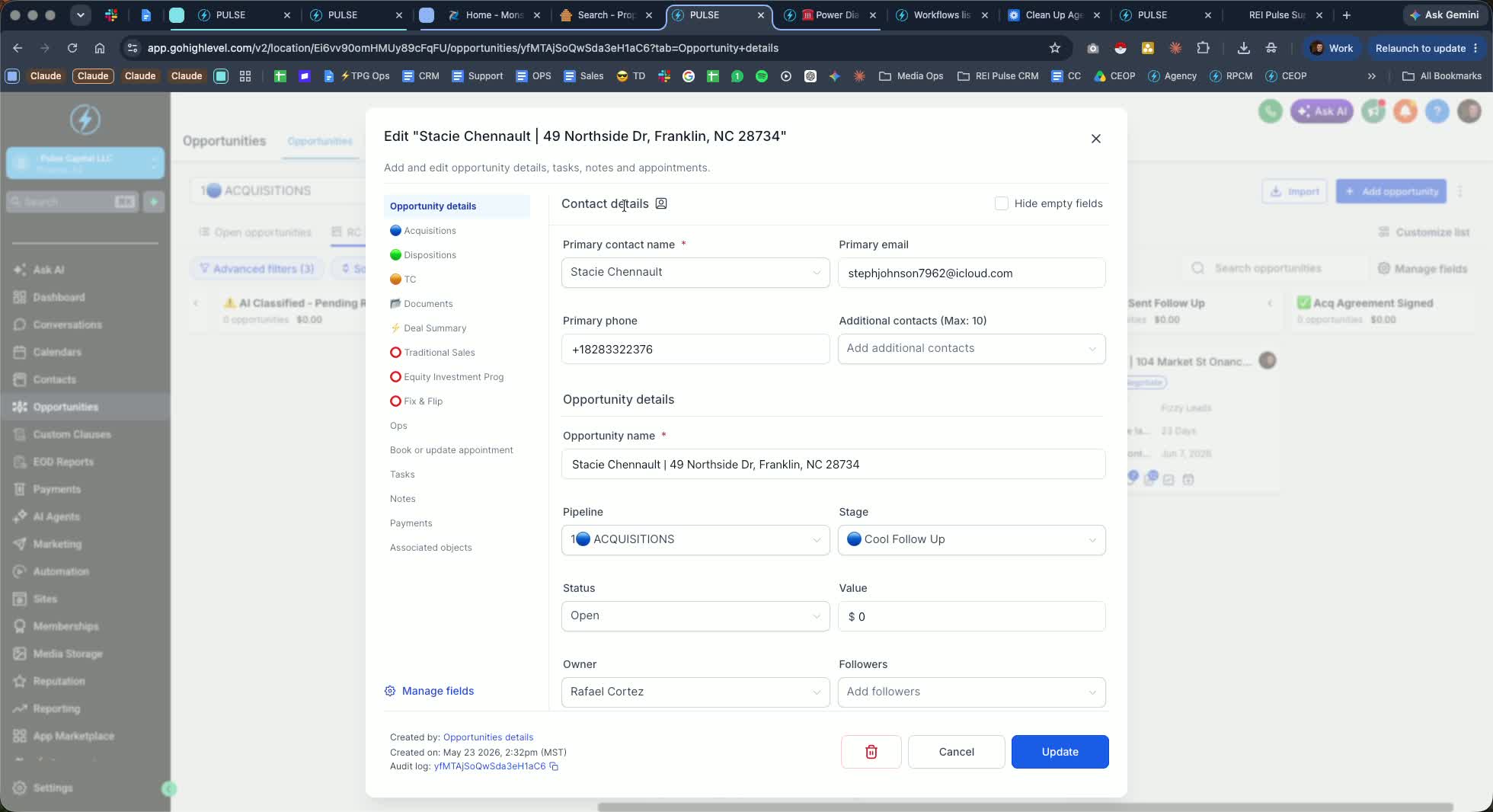Image resolution: width=1493 pixels, height=812 pixels.
Task: Click the contact card icon beside Contact details
Action: pos(661,203)
